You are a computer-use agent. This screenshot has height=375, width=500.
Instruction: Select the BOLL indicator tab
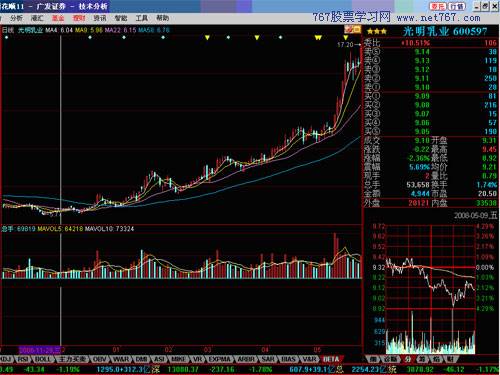click(x=43, y=359)
